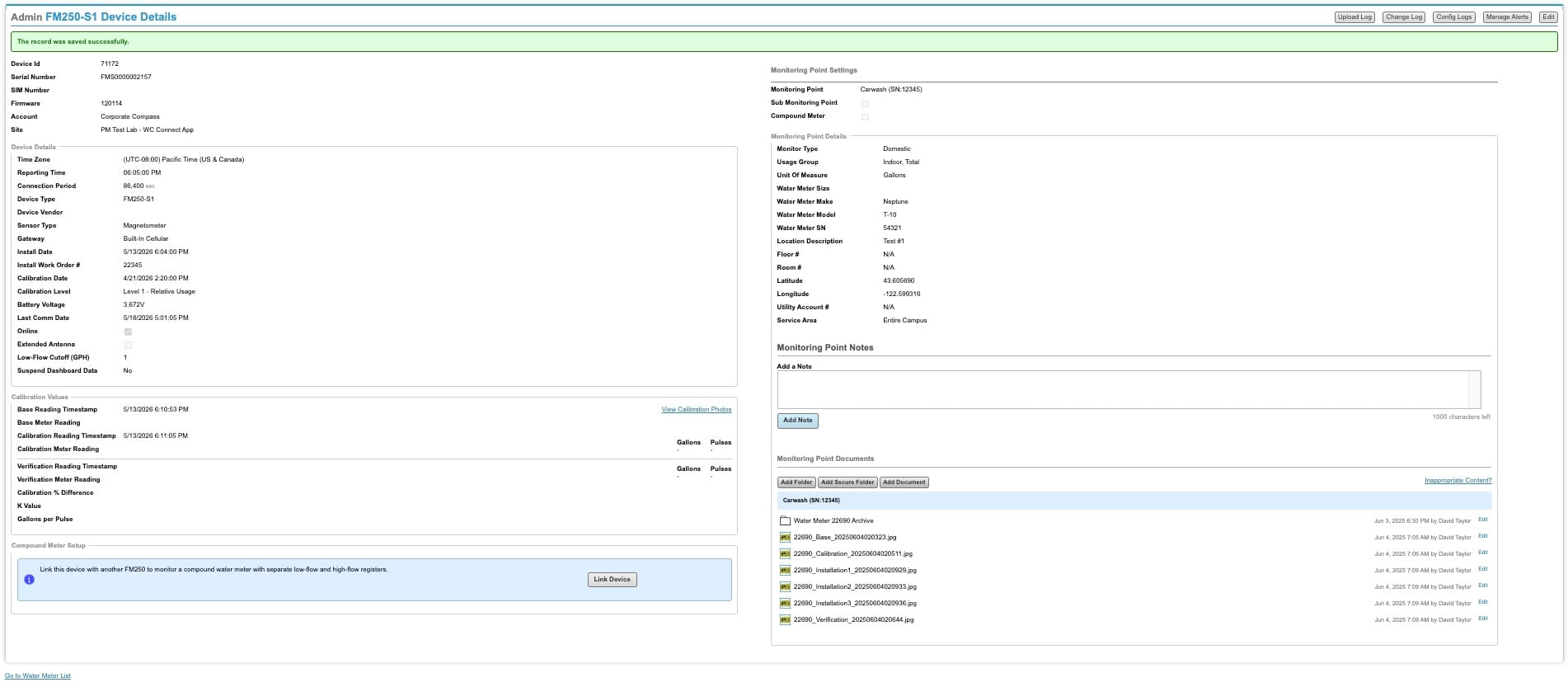Click the Add Note button
Screen dimensions: 1568x687
[797, 421]
